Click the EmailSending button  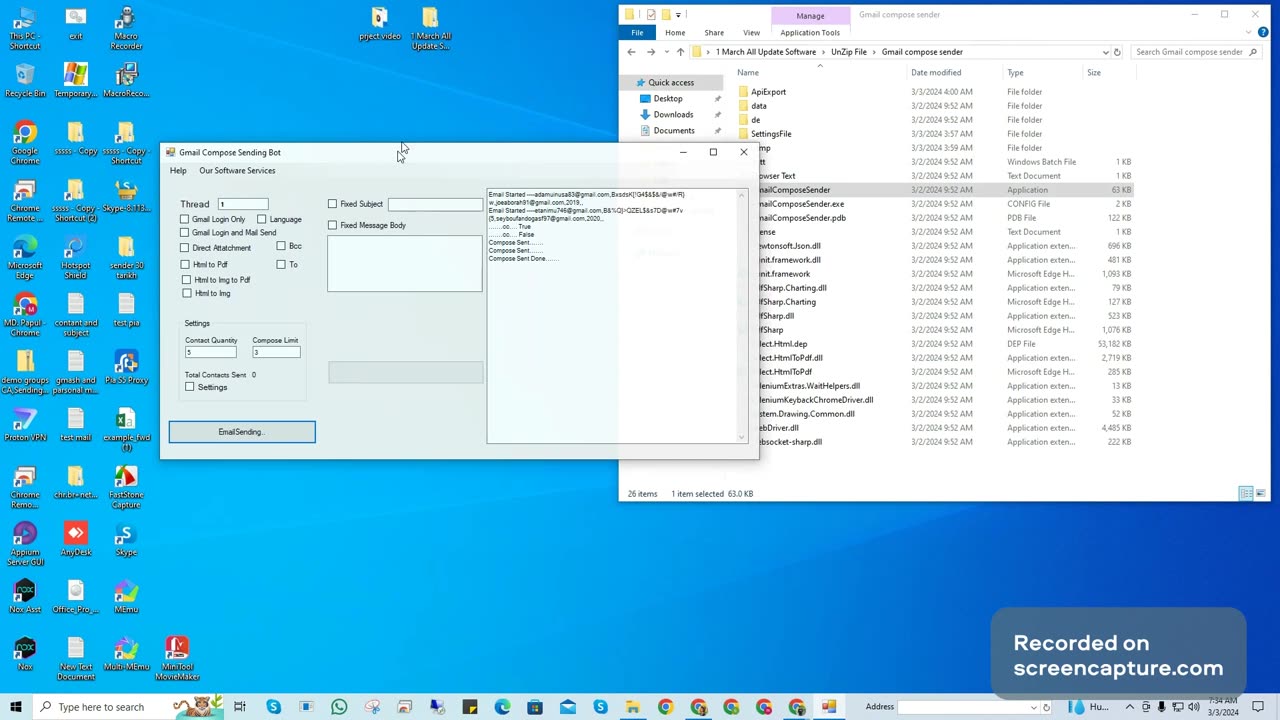pos(242,432)
